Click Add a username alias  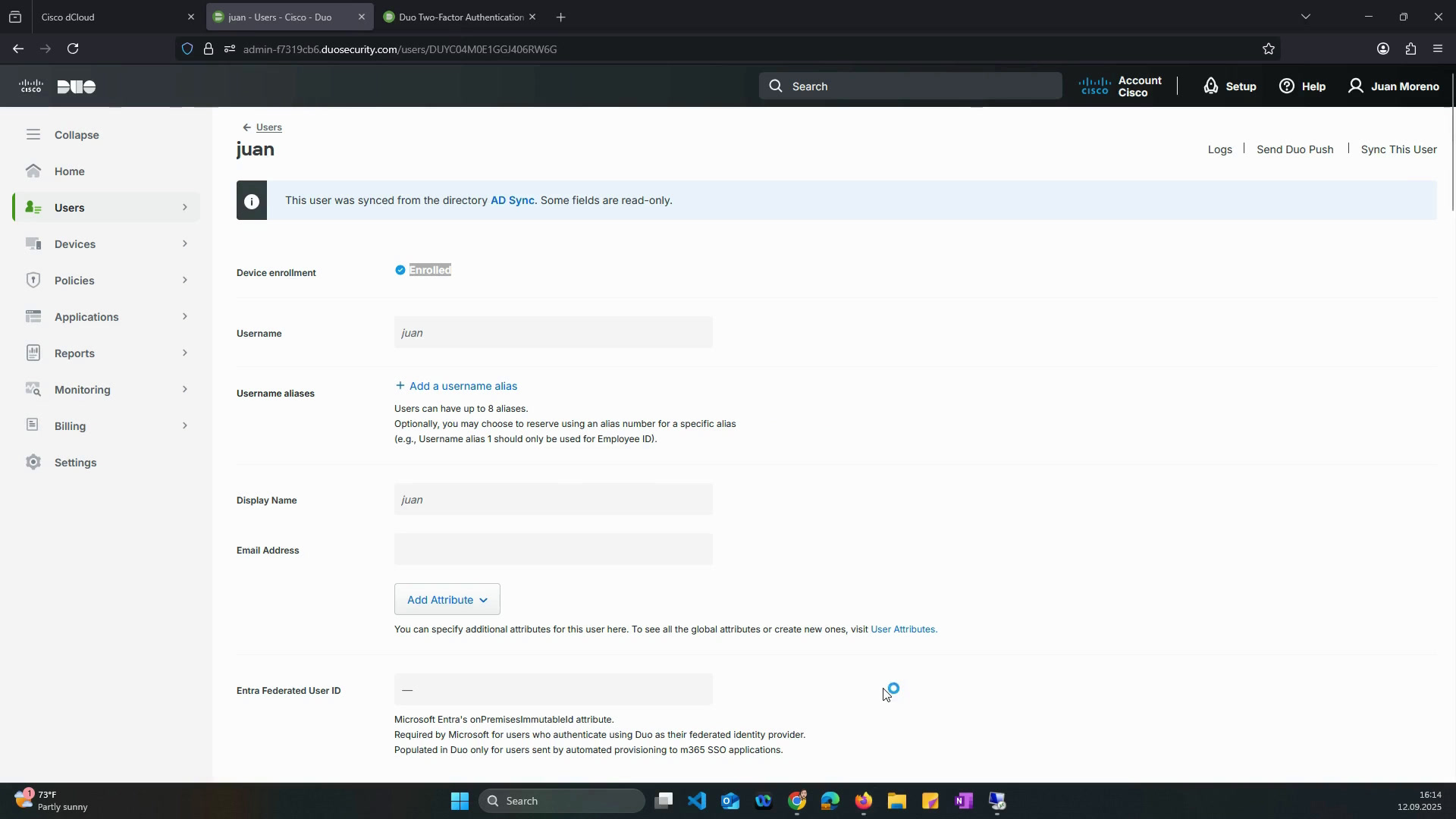457,386
